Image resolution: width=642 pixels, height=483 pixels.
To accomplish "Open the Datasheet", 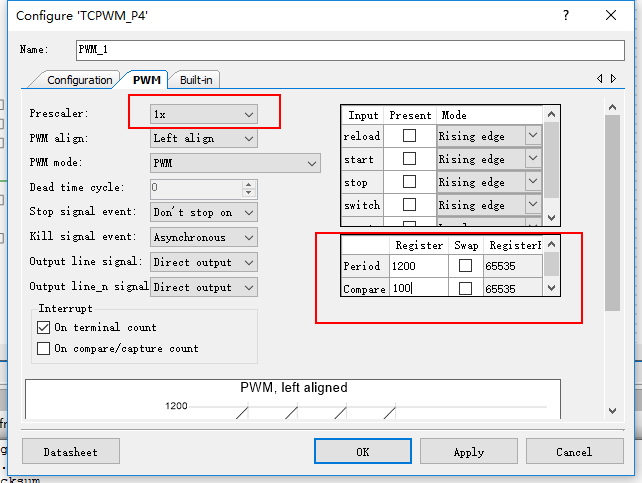I will click(x=71, y=452).
